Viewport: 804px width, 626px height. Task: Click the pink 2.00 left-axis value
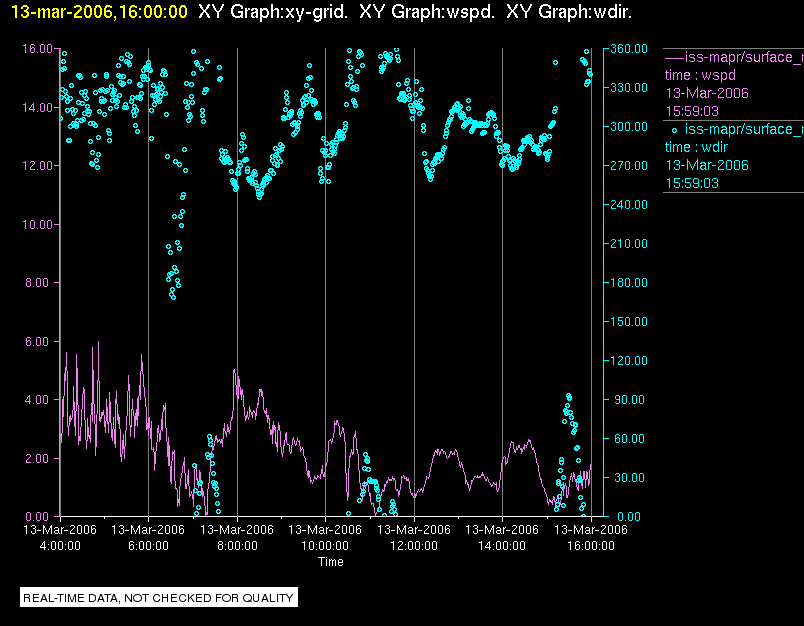coord(39,458)
